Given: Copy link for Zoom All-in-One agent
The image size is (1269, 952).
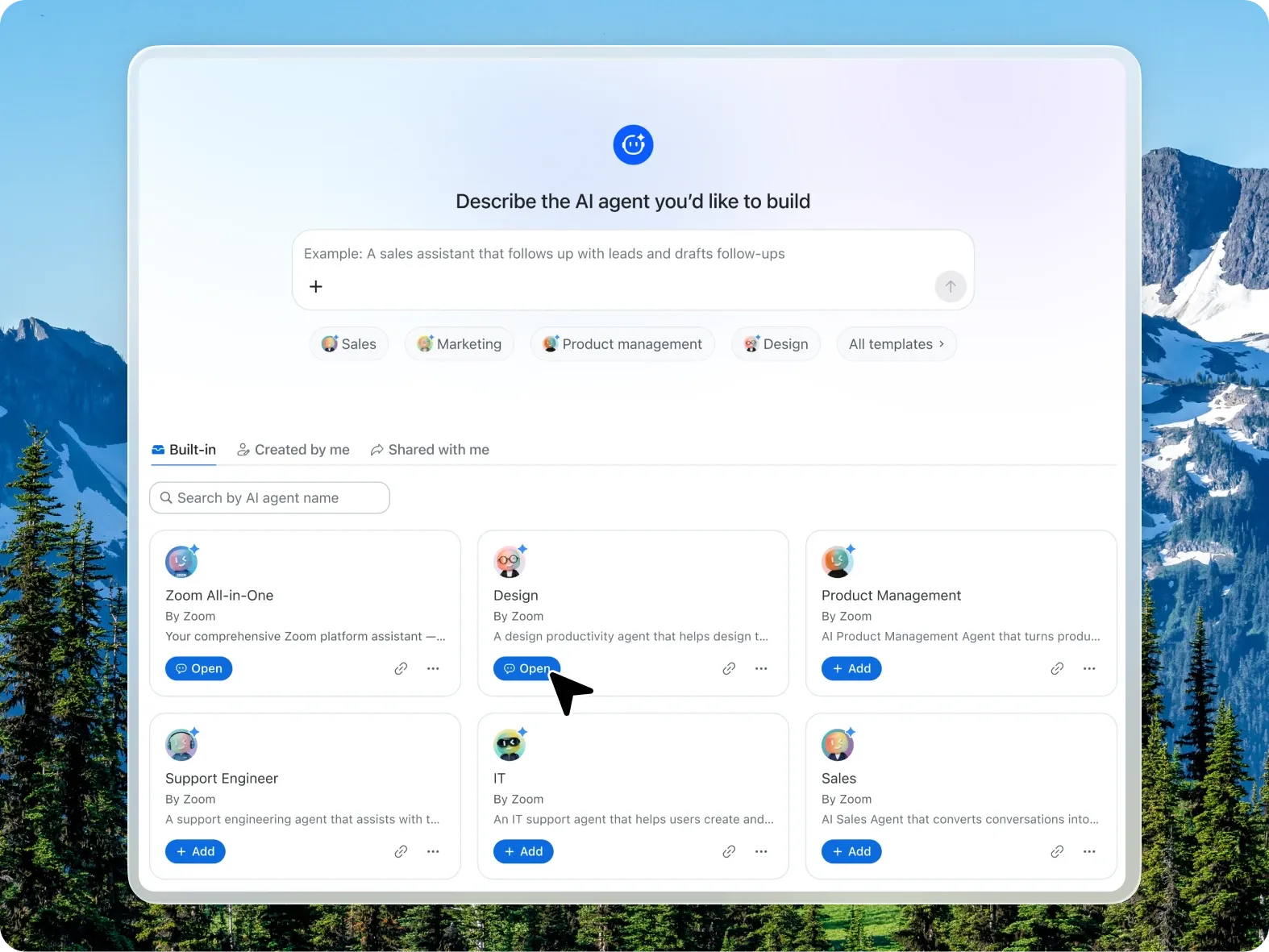Looking at the screenshot, I should point(401,668).
